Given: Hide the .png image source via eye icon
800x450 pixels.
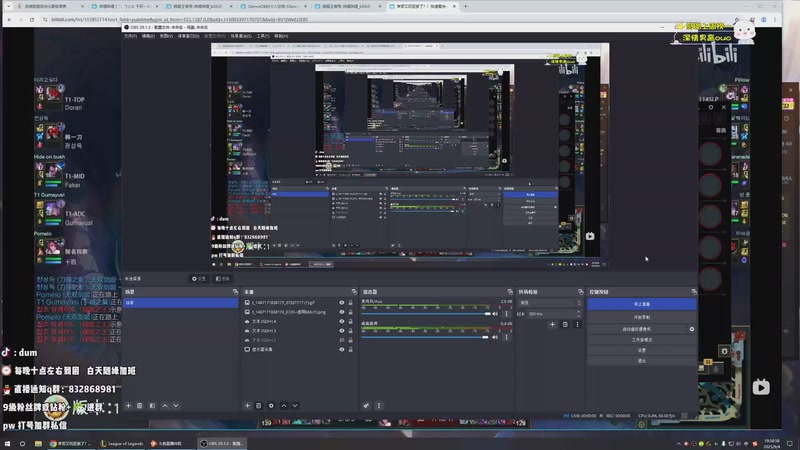Looking at the screenshot, I should point(341,312).
